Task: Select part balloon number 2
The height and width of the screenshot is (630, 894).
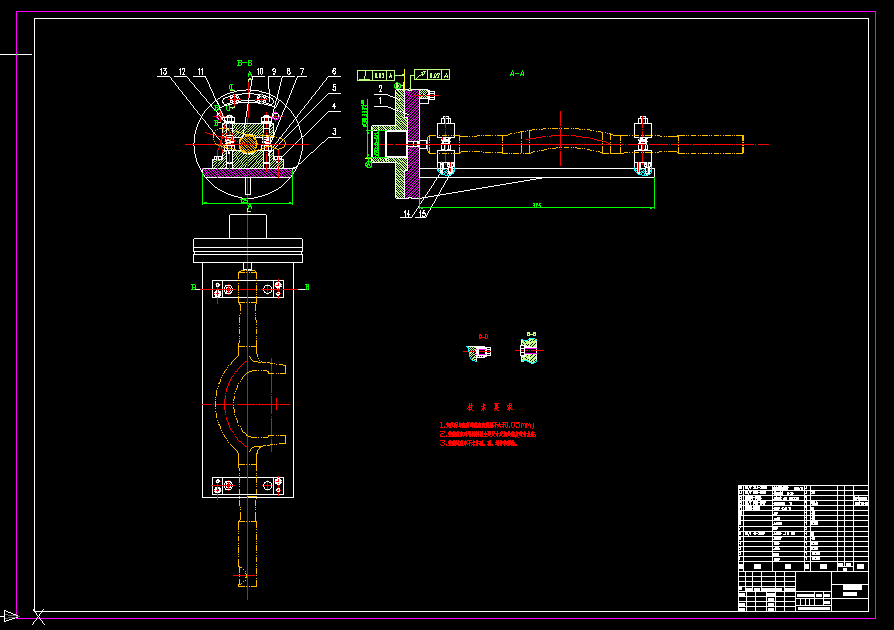Action: point(381,89)
